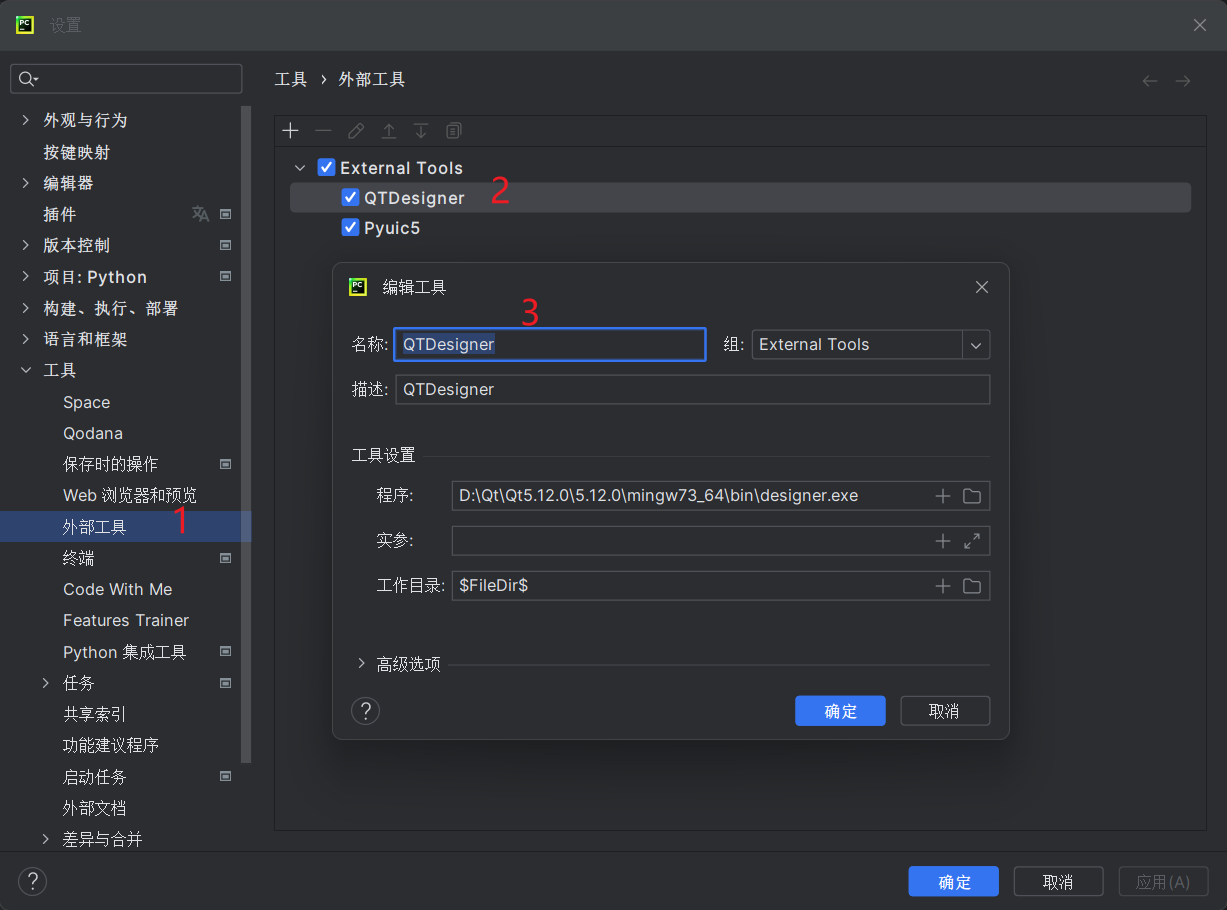This screenshot has height=910, width=1227.
Task: Insert macro into arguments field with plus icon
Action: 942,541
